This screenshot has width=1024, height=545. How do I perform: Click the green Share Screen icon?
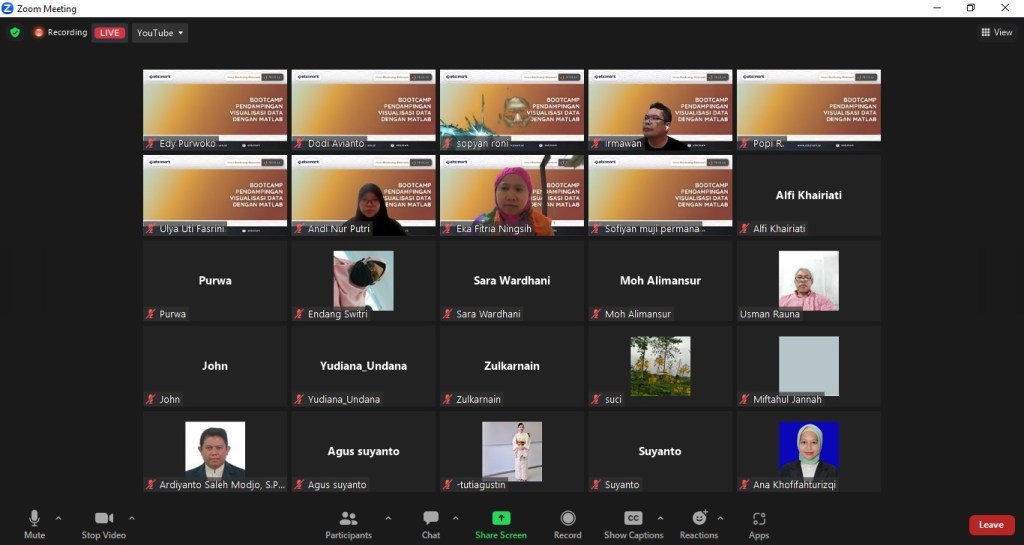pos(501,518)
